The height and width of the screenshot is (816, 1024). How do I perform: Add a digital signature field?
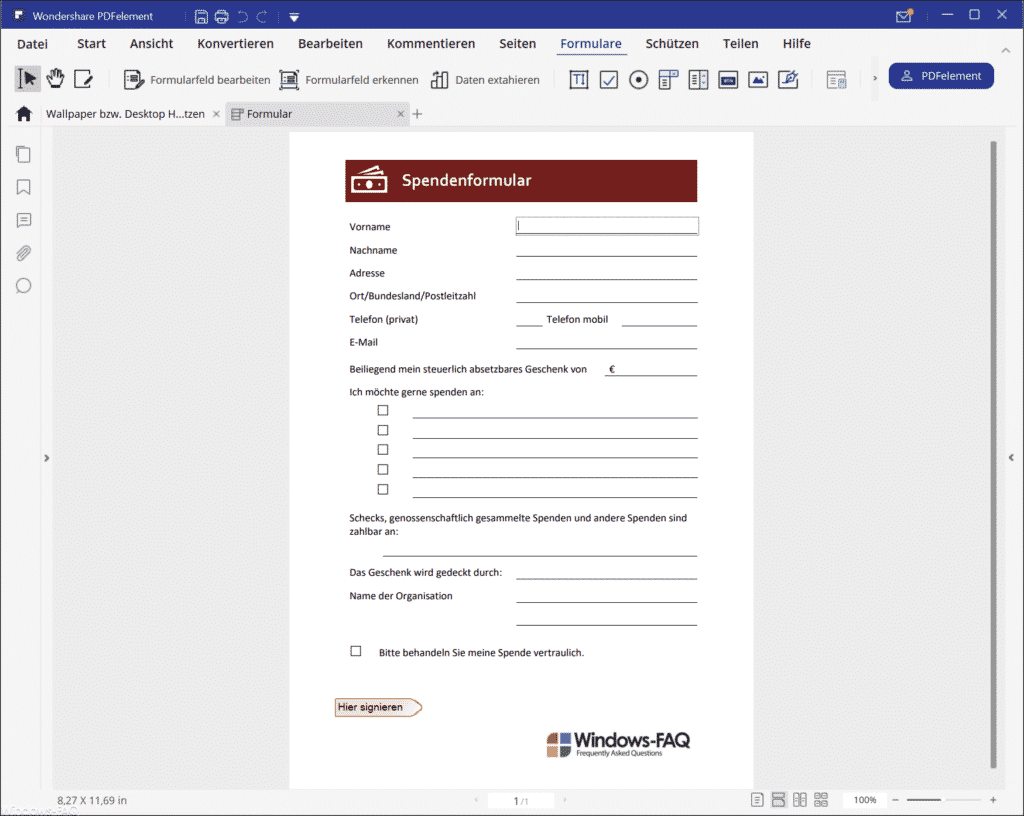tap(788, 80)
